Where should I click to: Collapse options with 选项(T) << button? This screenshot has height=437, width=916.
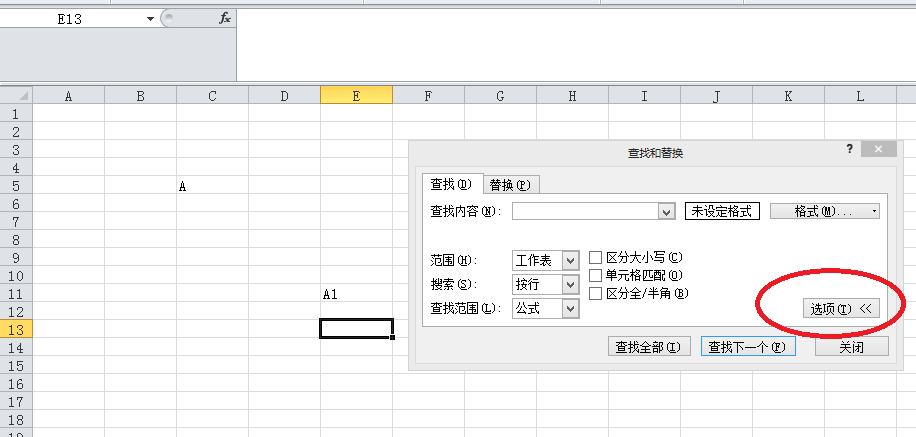[841, 309]
